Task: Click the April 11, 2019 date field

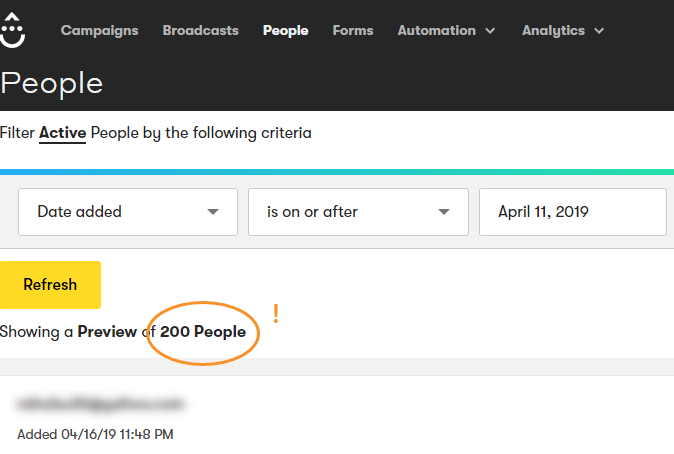Action: coord(573,212)
